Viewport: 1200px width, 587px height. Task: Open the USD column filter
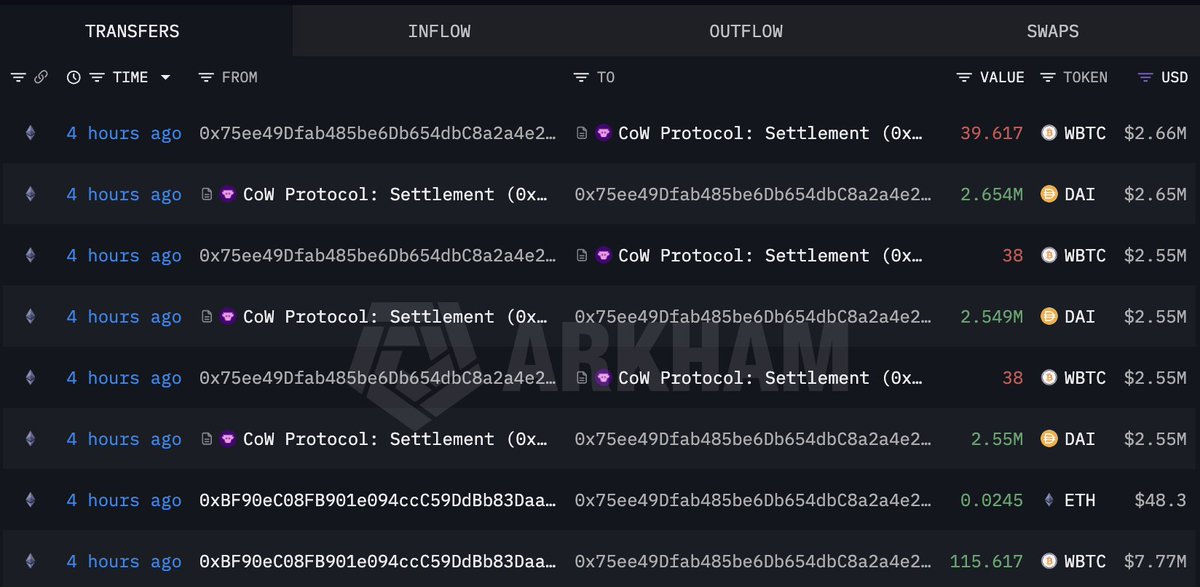(1146, 77)
